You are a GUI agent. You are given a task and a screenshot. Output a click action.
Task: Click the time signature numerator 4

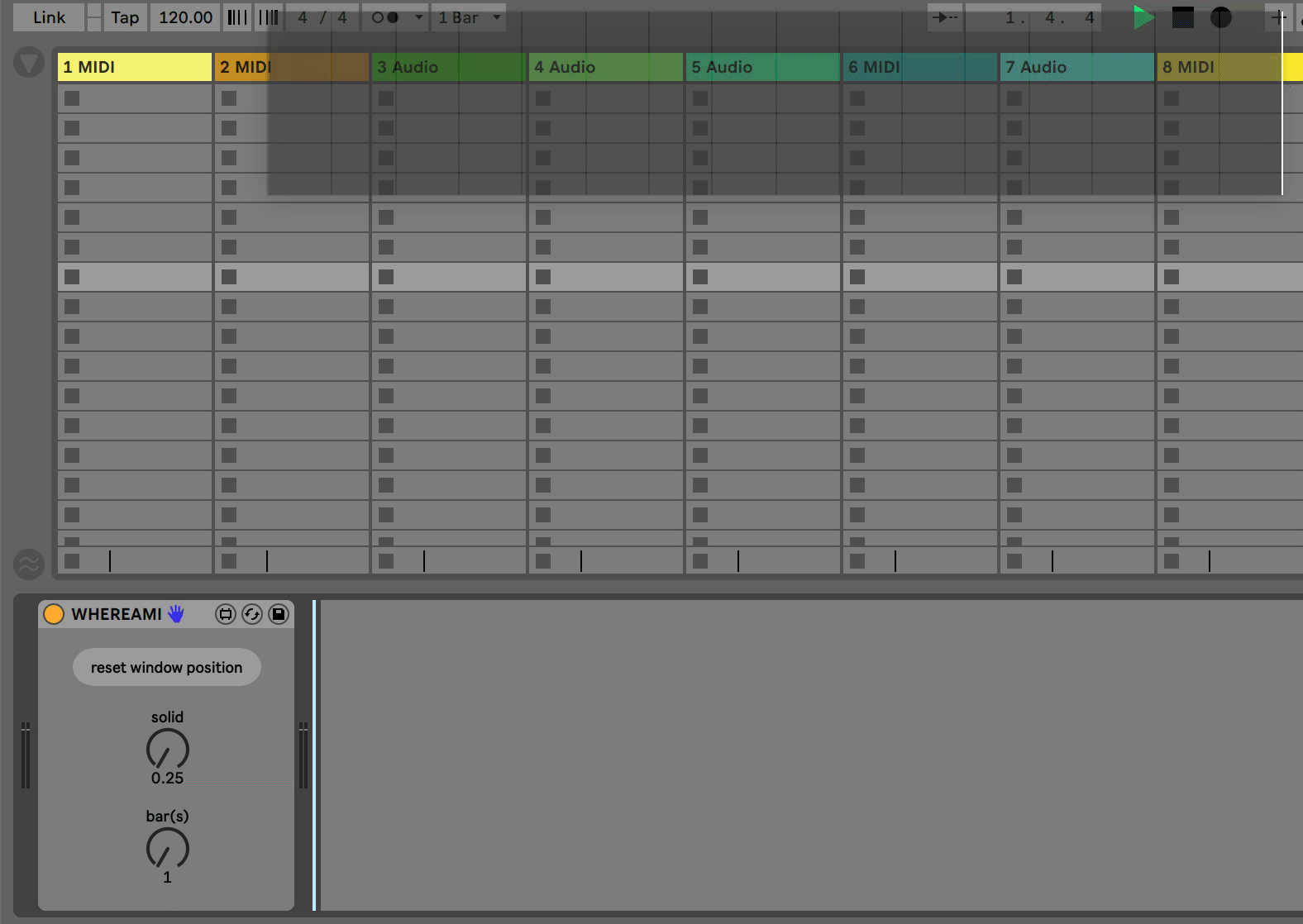pos(303,17)
